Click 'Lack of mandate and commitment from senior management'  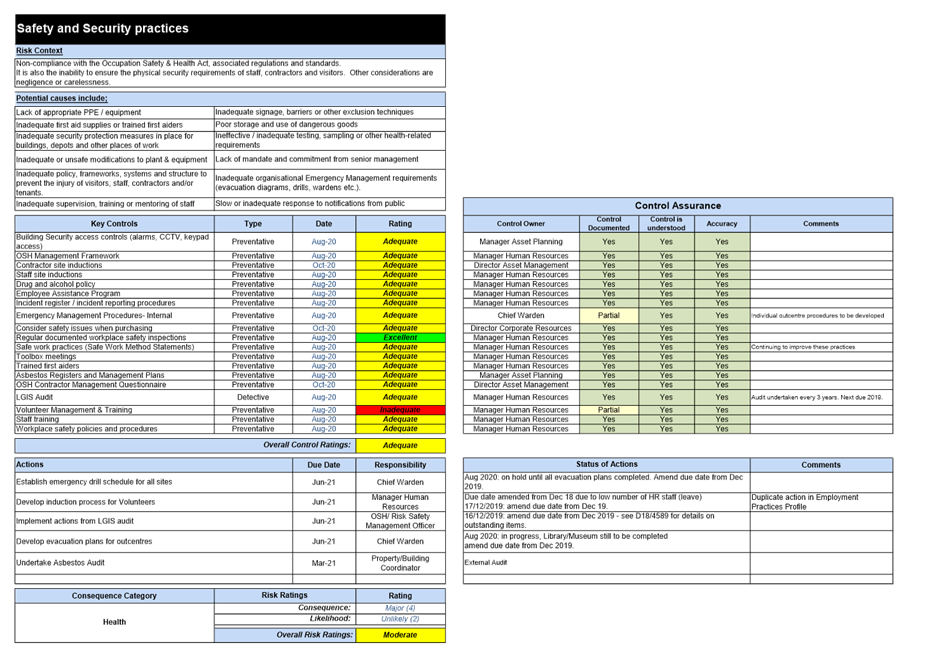click(329, 159)
